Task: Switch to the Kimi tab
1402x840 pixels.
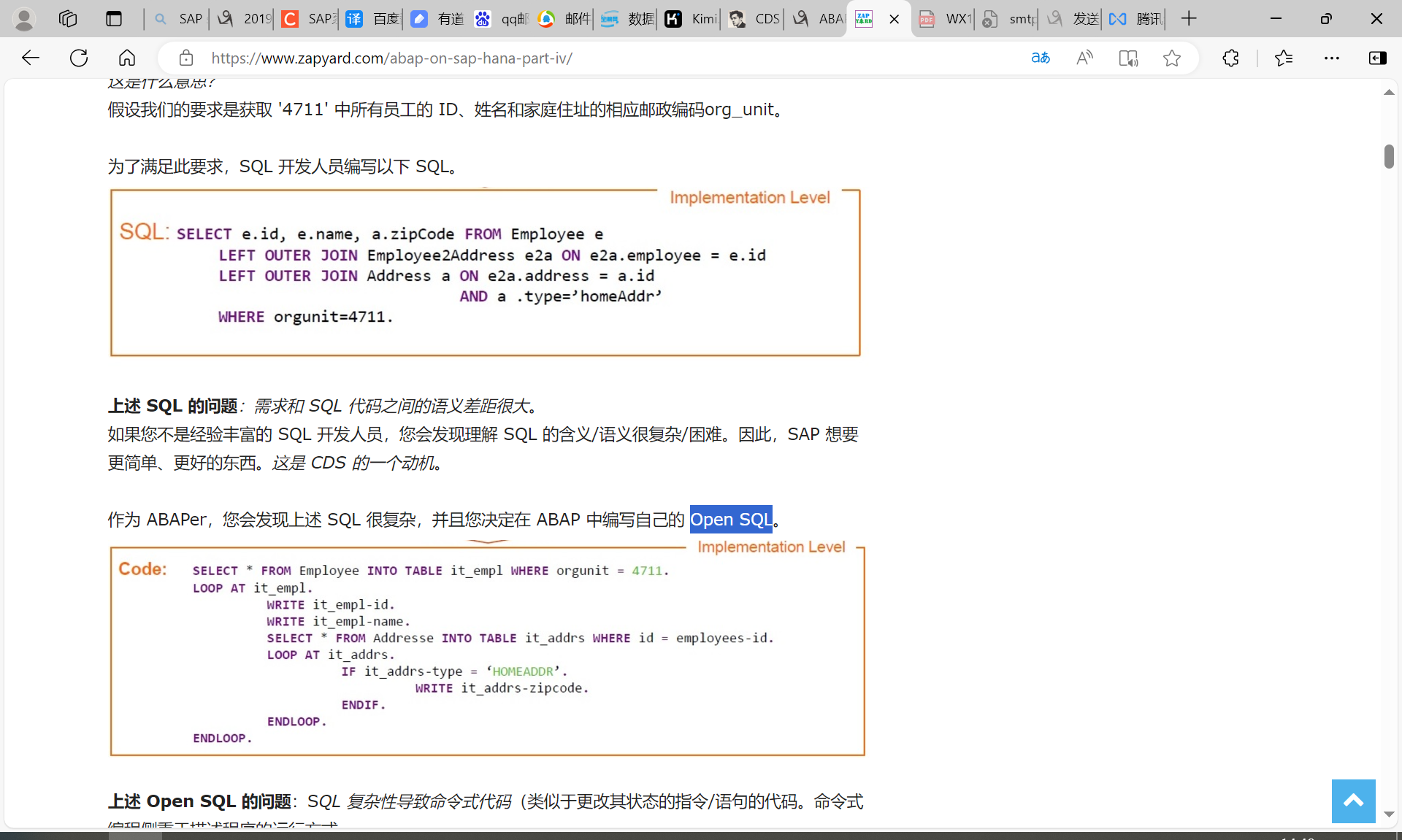Action: 690,19
